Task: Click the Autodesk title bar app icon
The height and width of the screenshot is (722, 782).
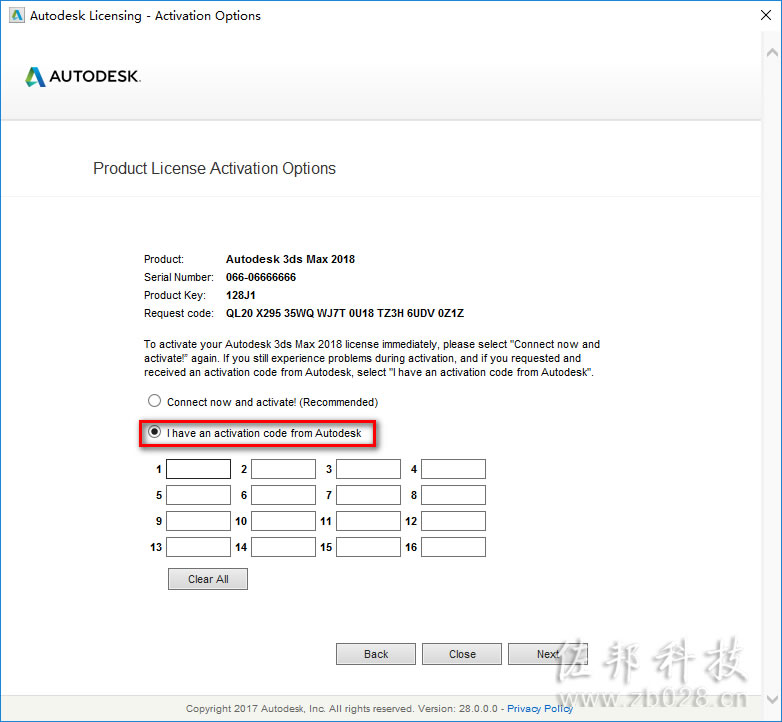Action: click(17, 15)
